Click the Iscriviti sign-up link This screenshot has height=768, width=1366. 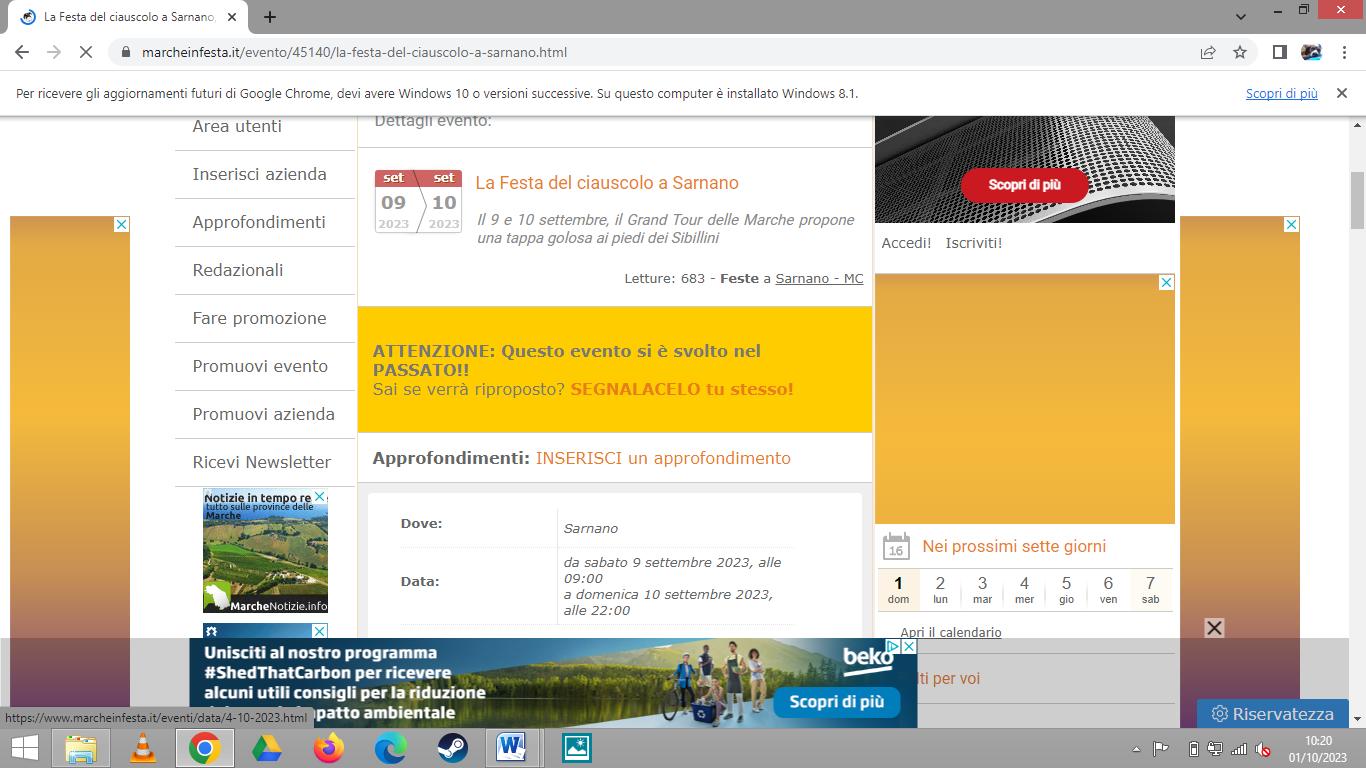click(x=974, y=243)
